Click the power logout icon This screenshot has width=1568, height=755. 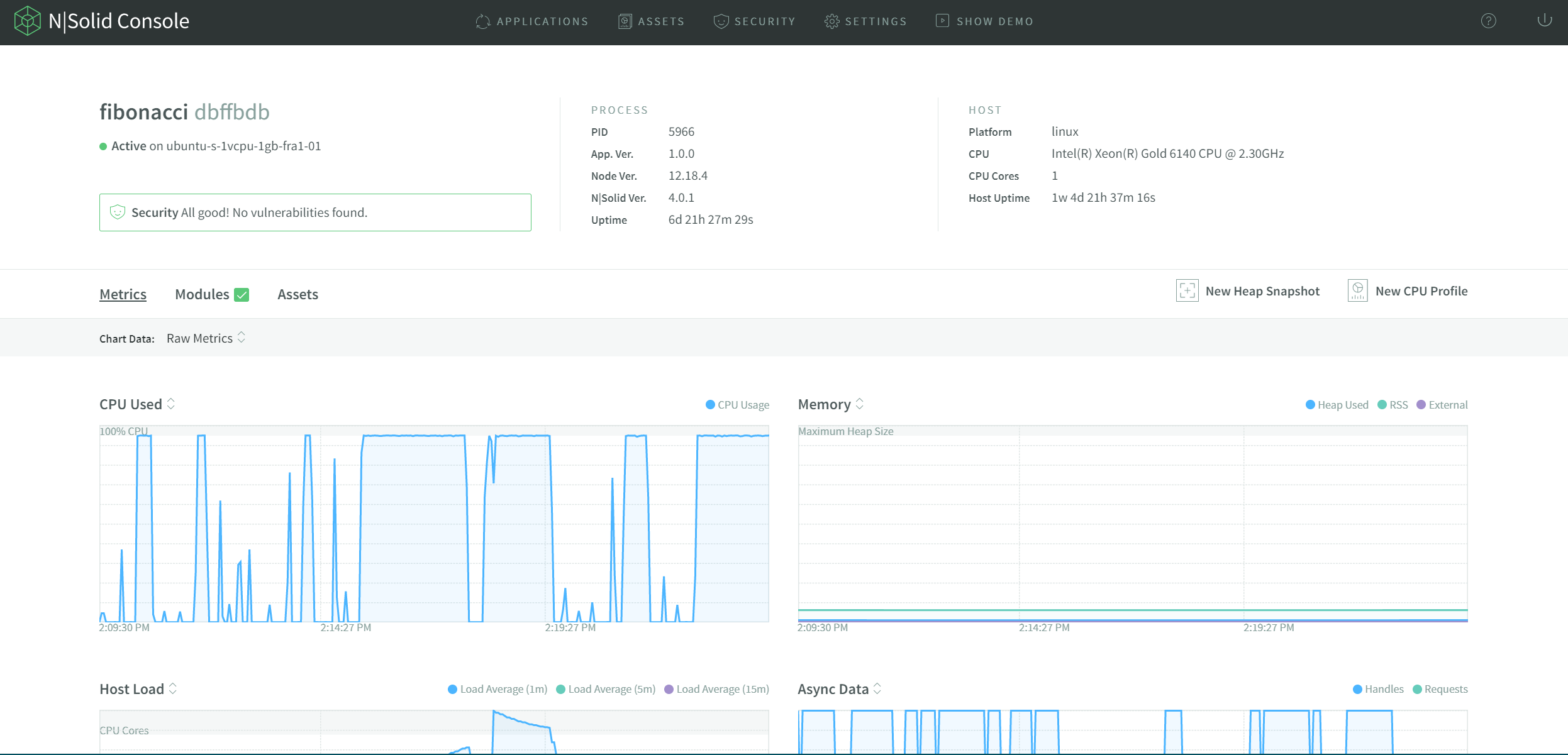1544,21
